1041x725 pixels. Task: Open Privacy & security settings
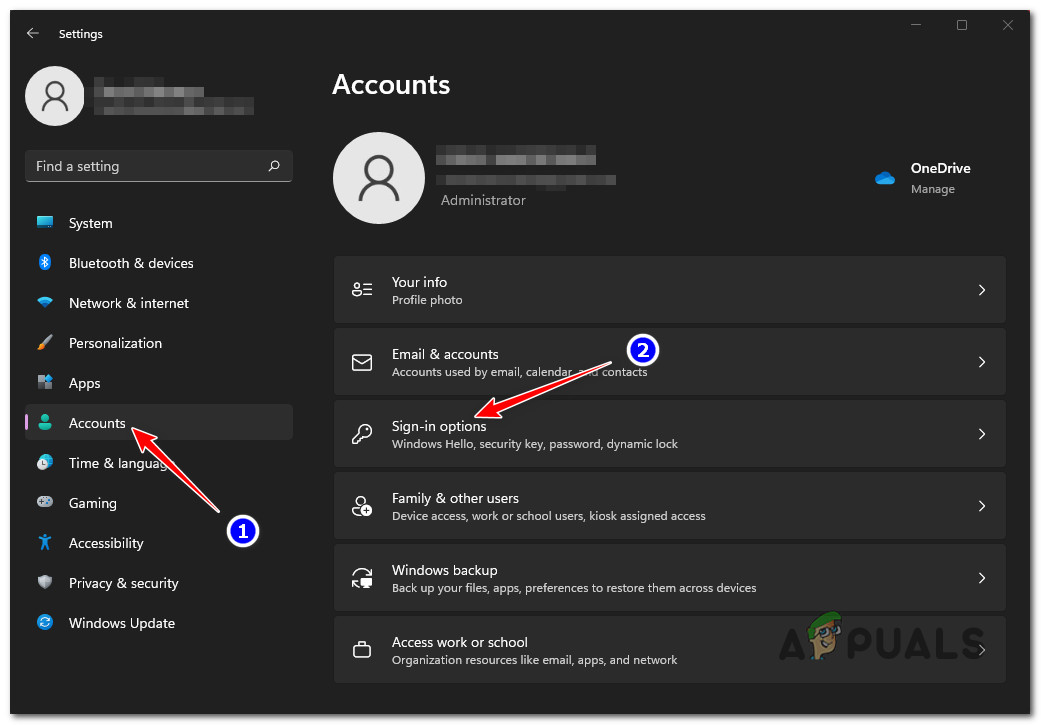(159, 582)
